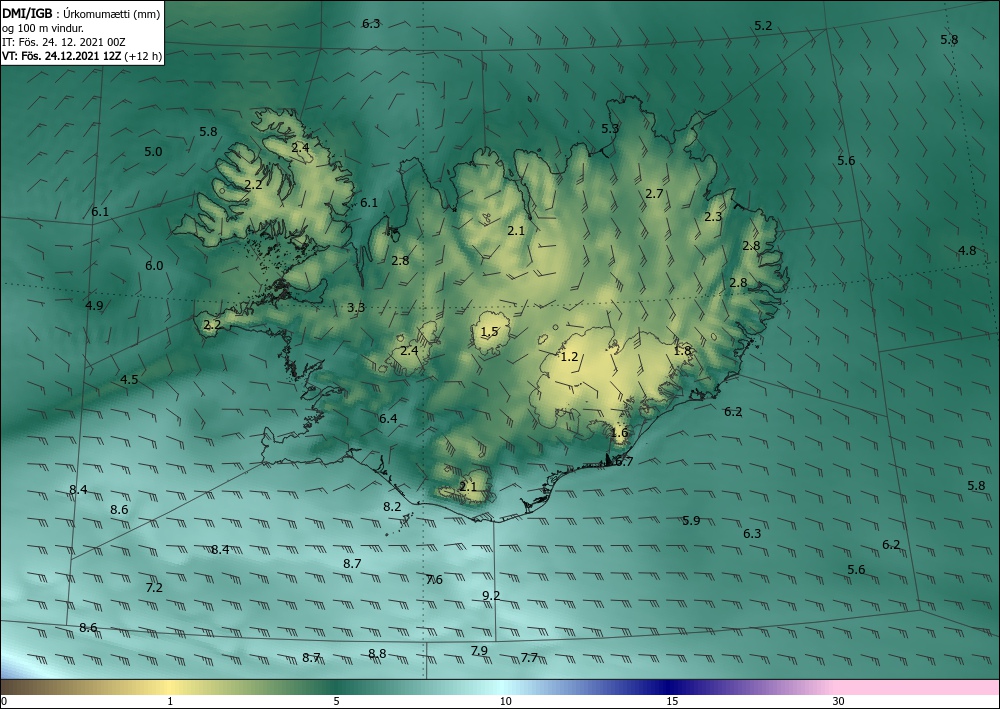Click the colour scale label 0
Image resolution: width=1000 pixels, height=709 pixels.
point(4,702)
